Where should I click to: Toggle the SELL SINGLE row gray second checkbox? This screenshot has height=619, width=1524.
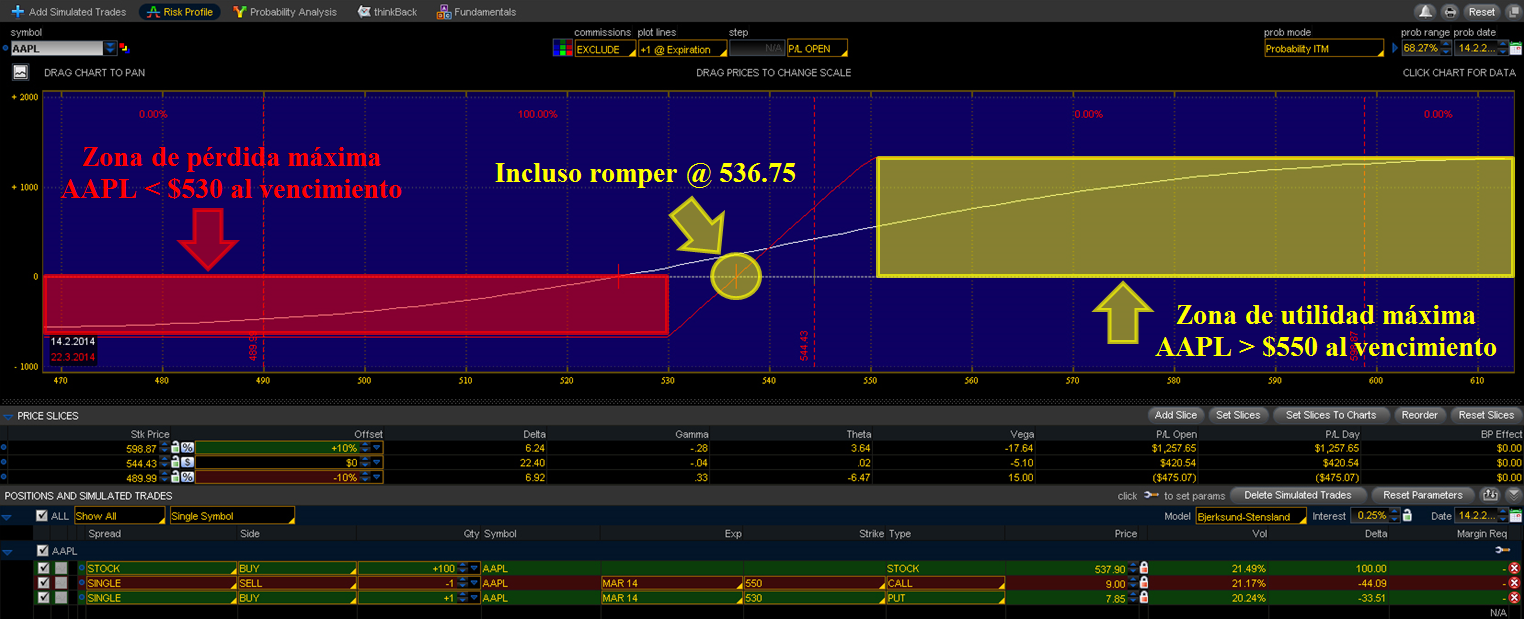(x=61, y=583)
